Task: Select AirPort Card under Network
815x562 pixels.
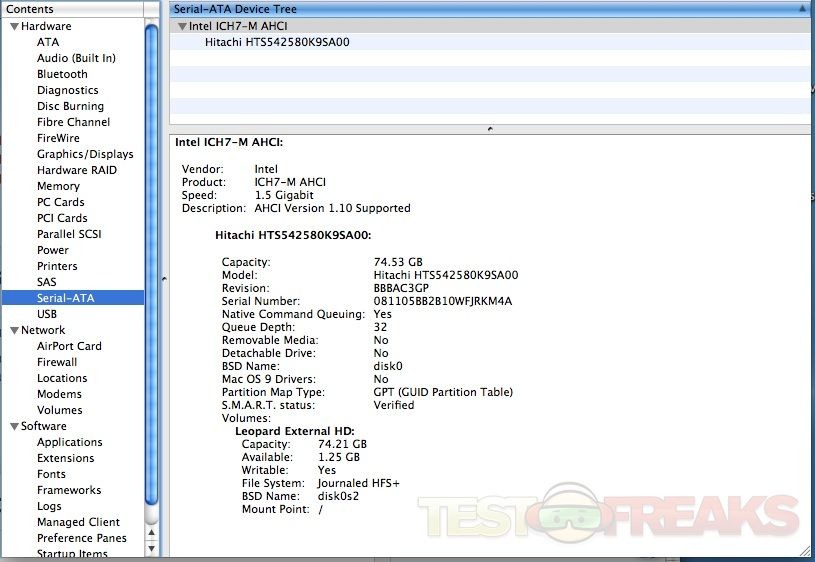Action: point(69,346)
